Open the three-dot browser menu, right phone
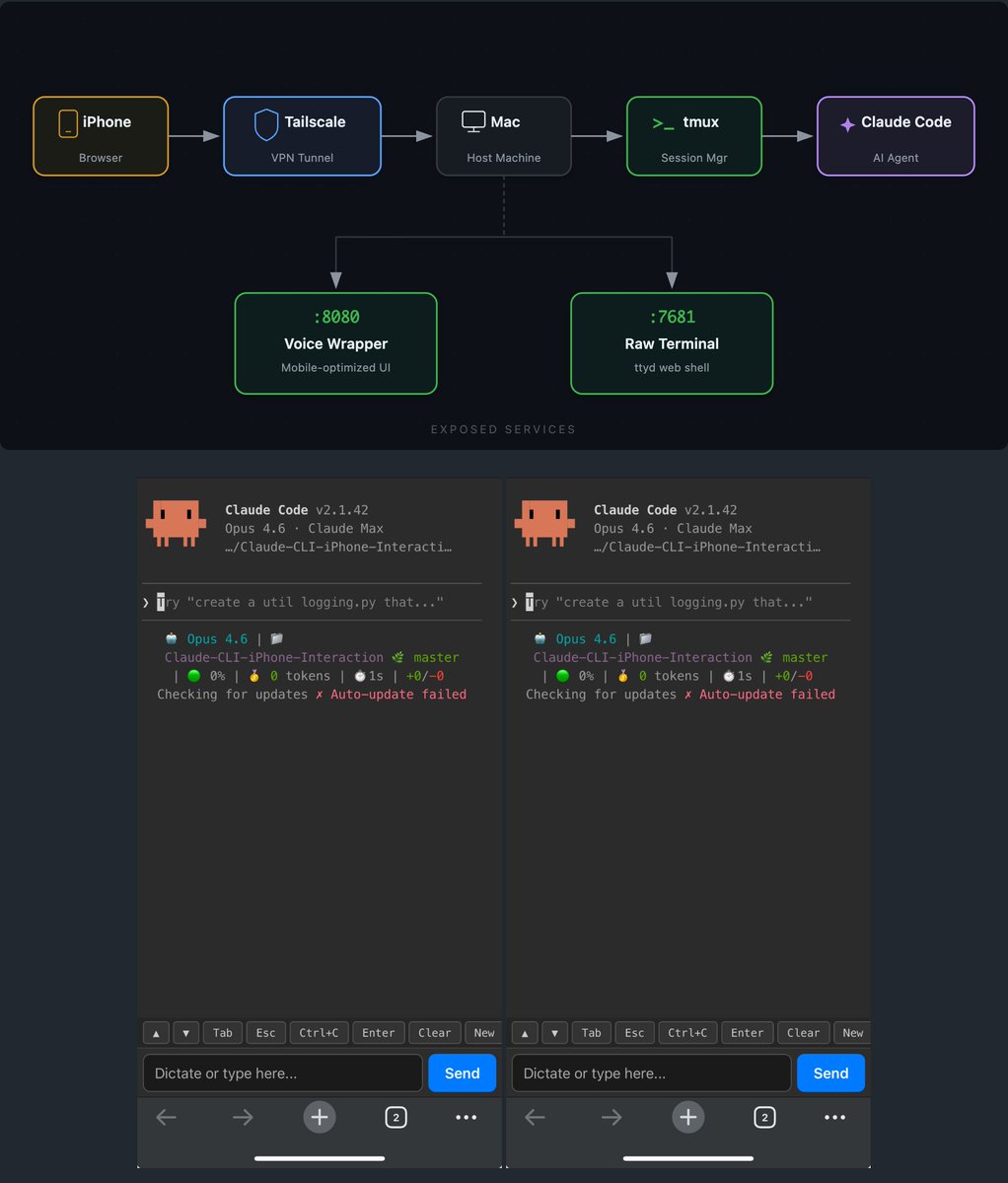Screen dimensions: 1008x1183 coord(834,1117)
